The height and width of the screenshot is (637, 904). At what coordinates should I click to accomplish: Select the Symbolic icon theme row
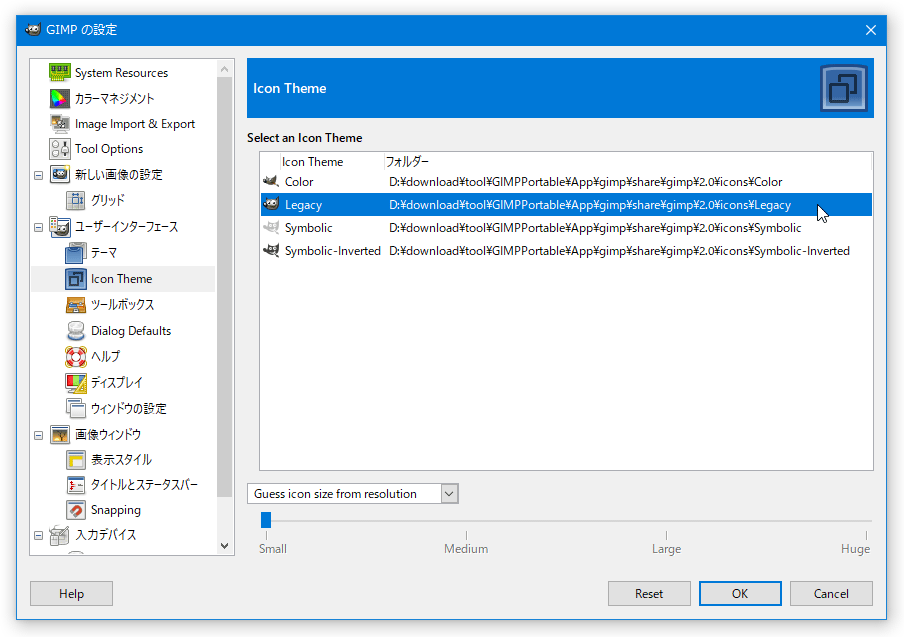coord(566,228)
